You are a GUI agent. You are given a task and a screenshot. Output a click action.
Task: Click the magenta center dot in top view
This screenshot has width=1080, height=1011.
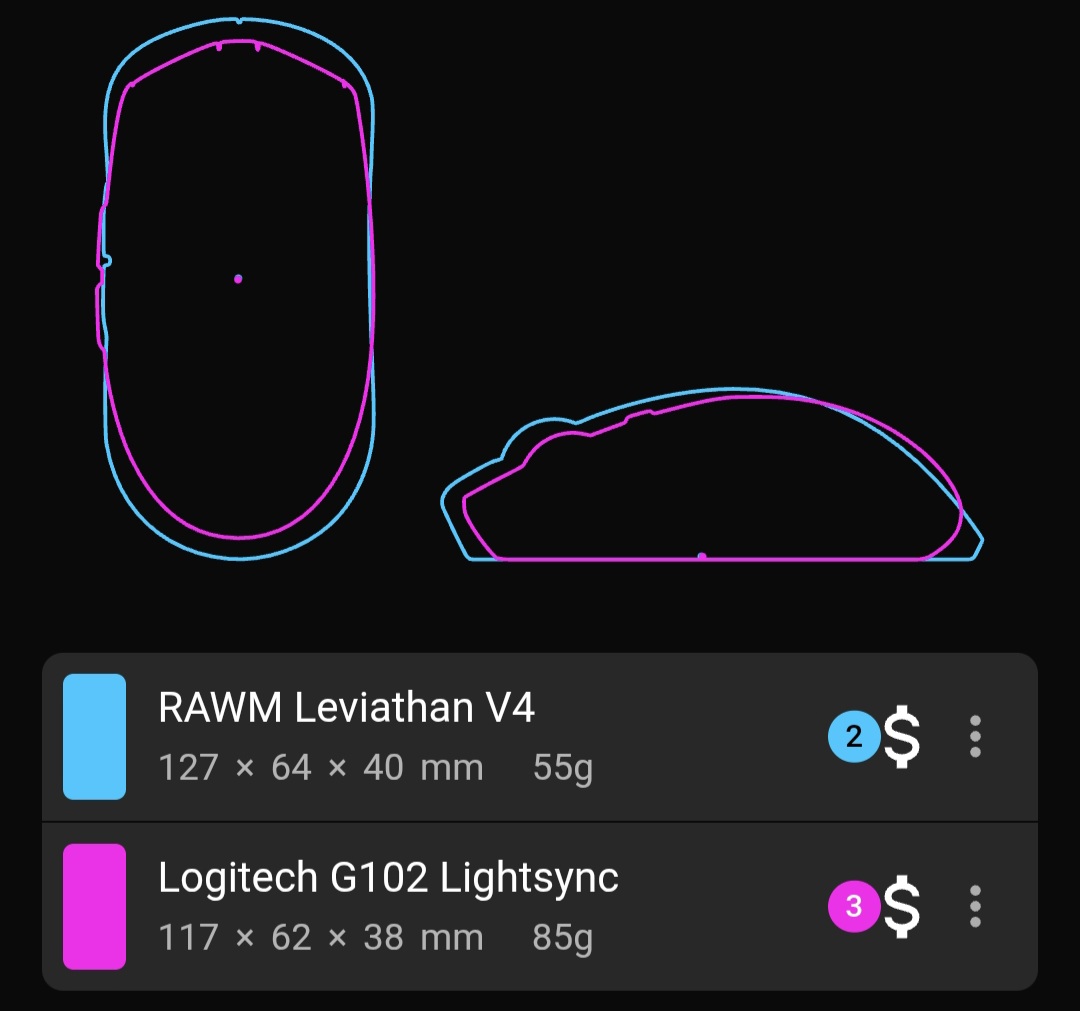pos(238,279)
